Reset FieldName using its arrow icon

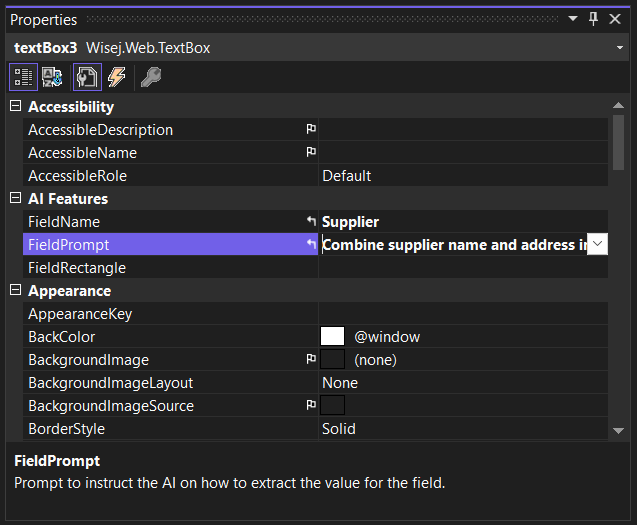(x=311, y=221)
